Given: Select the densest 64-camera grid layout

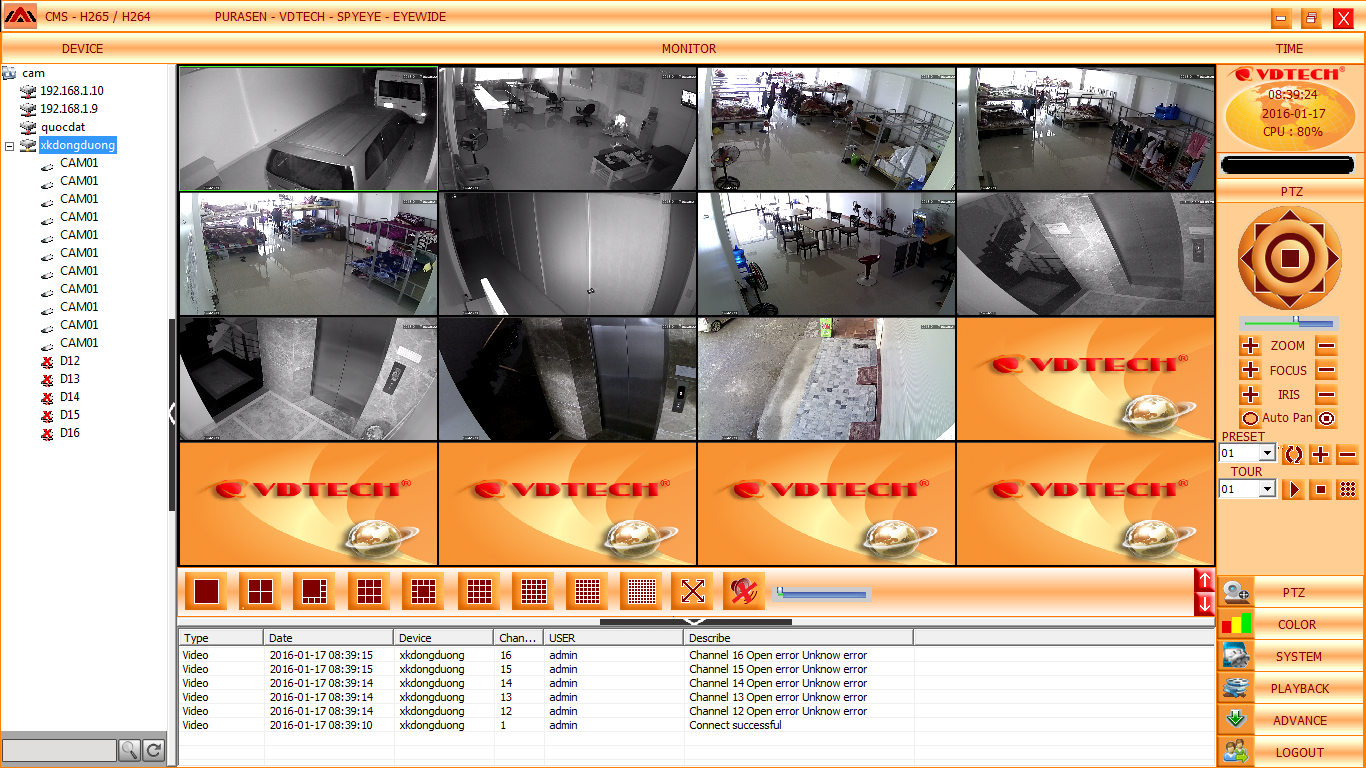Looking at the screenshot, I should [x=642, y=591].
